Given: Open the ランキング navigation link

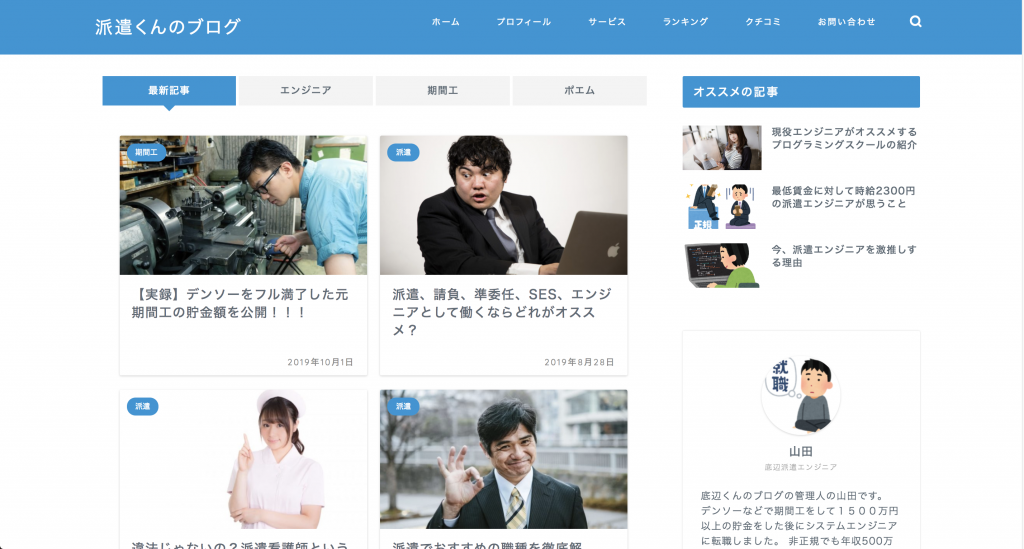Looking at the screenshot, I should pyautogui.click(x=685, y=22).
